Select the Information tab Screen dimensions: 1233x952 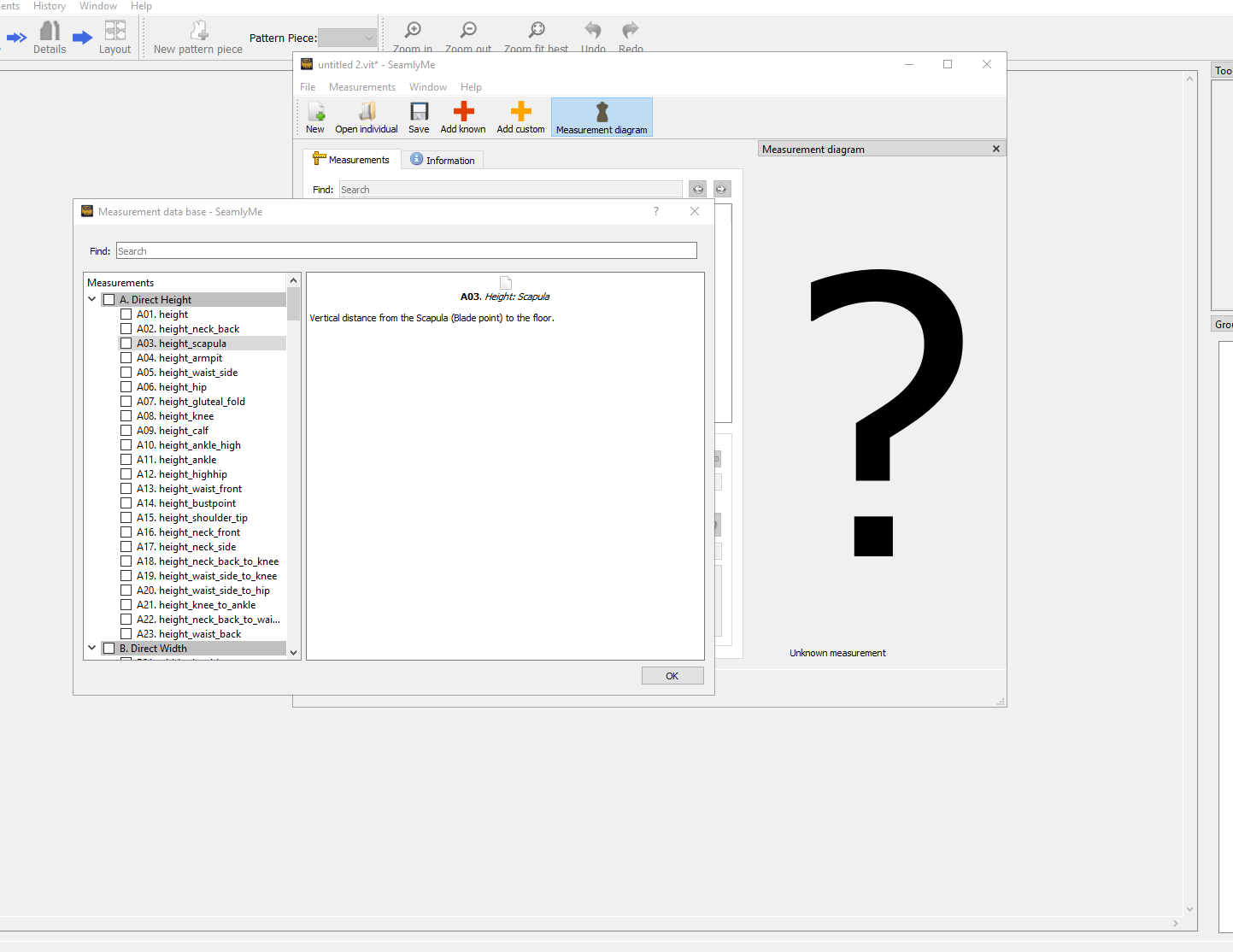pyautogui.click(x=443, y=160)
